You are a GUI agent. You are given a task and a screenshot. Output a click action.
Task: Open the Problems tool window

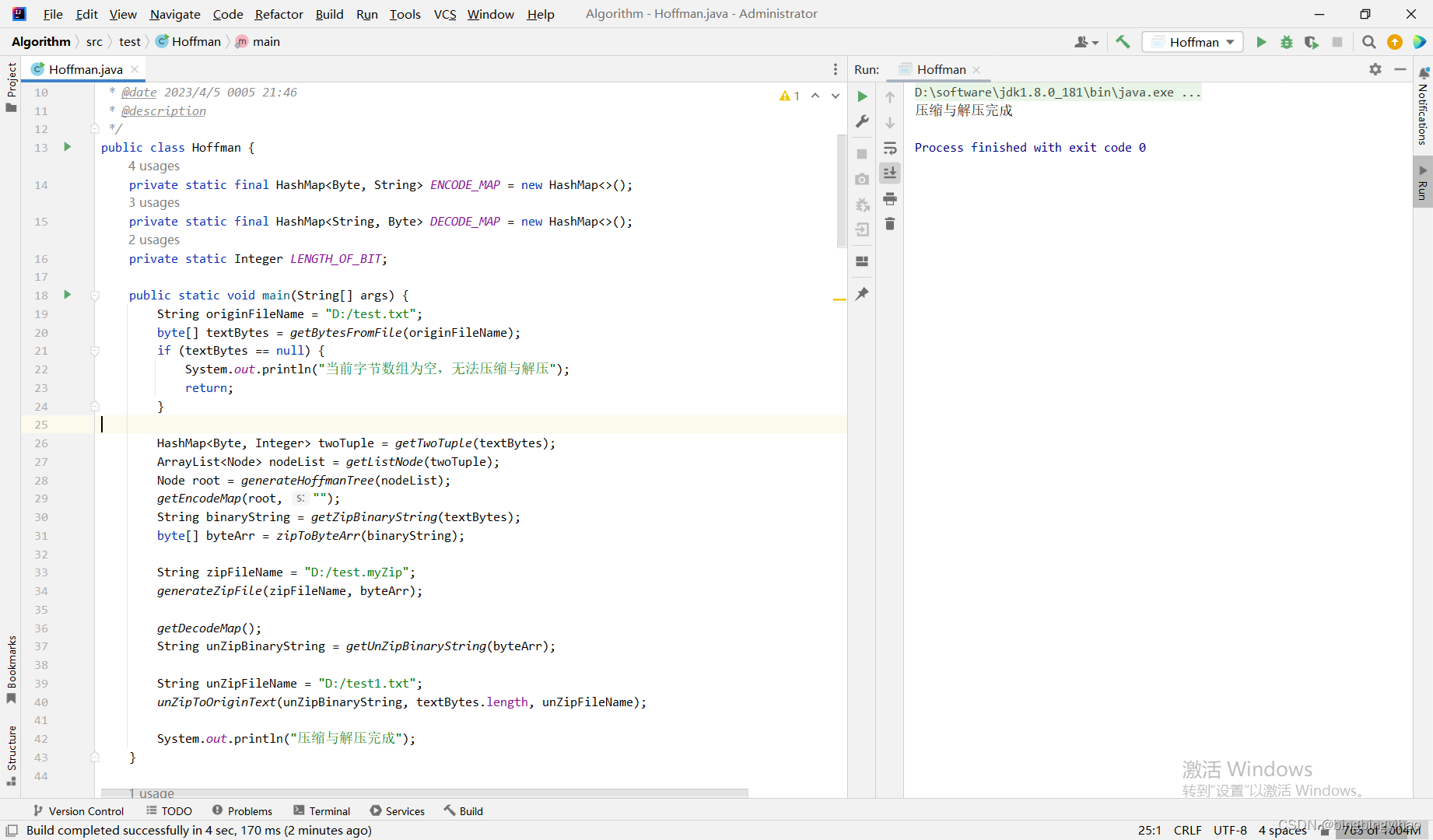242,810
